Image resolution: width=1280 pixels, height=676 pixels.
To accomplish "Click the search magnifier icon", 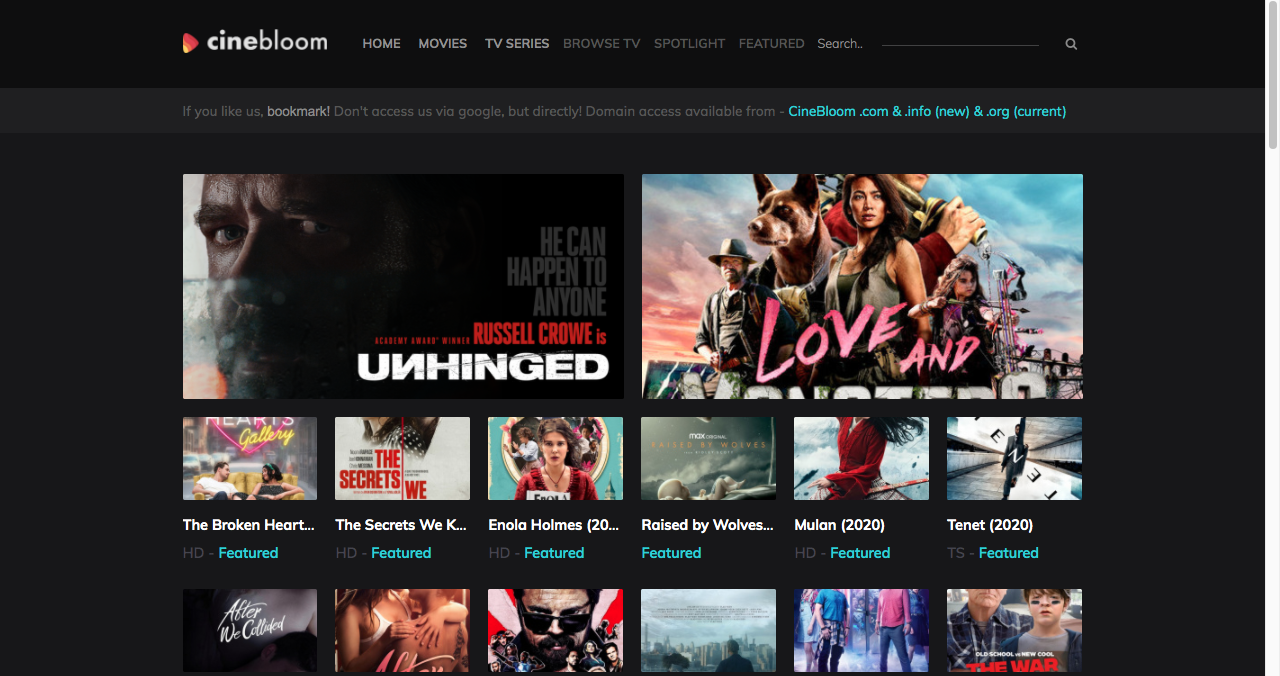I will pyautogui.click(x=1071, y=44).
